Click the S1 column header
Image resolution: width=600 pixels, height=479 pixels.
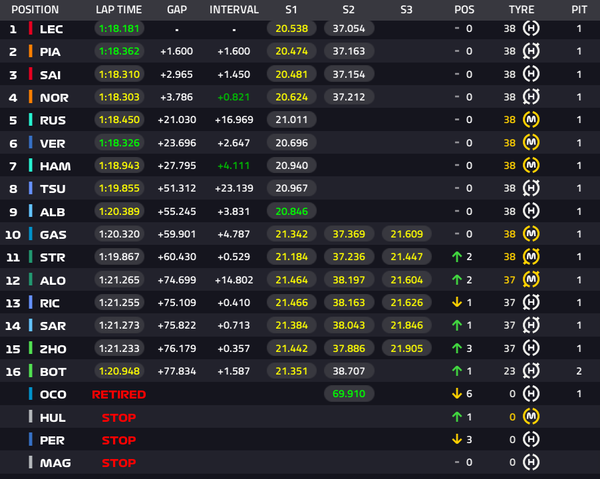click(291, 10)
